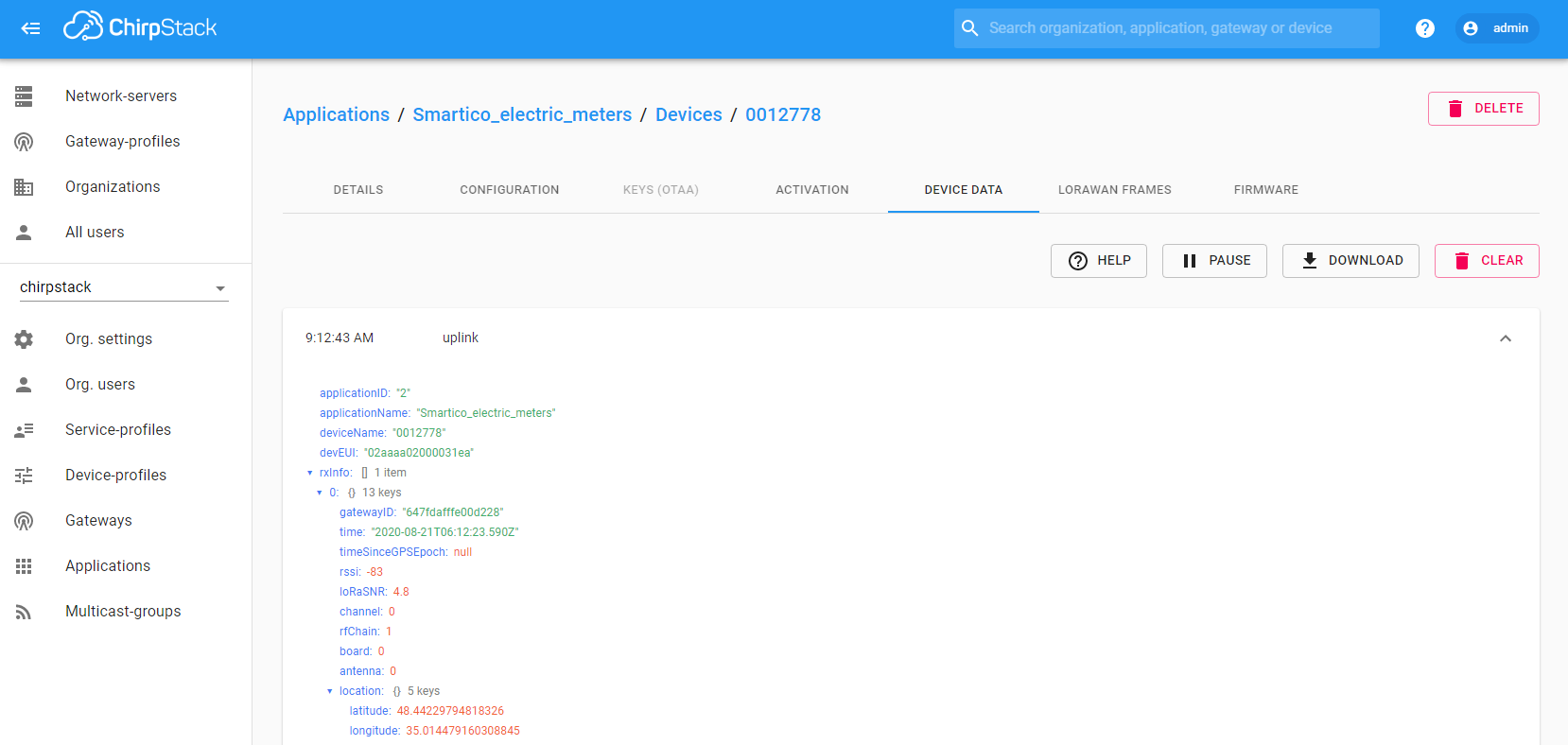Collapse the rxInfo tree node
The image size is (1568, 745).
310,473
